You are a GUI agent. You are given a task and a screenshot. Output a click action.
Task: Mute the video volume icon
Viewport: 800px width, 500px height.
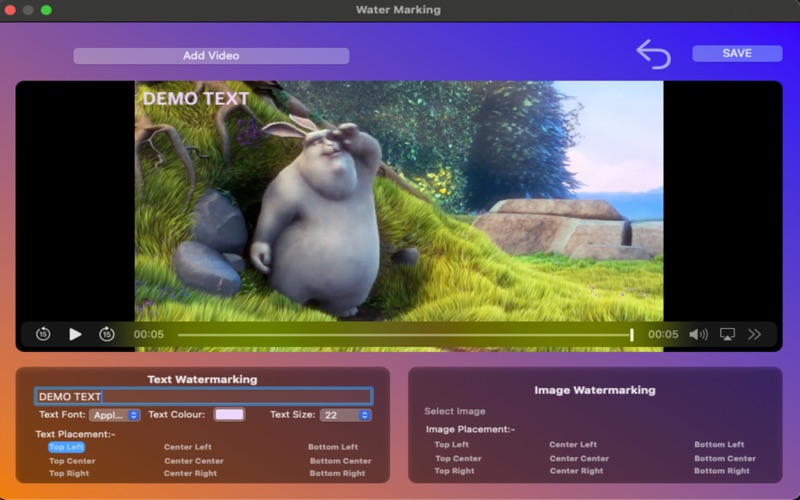tap(698, 334)
